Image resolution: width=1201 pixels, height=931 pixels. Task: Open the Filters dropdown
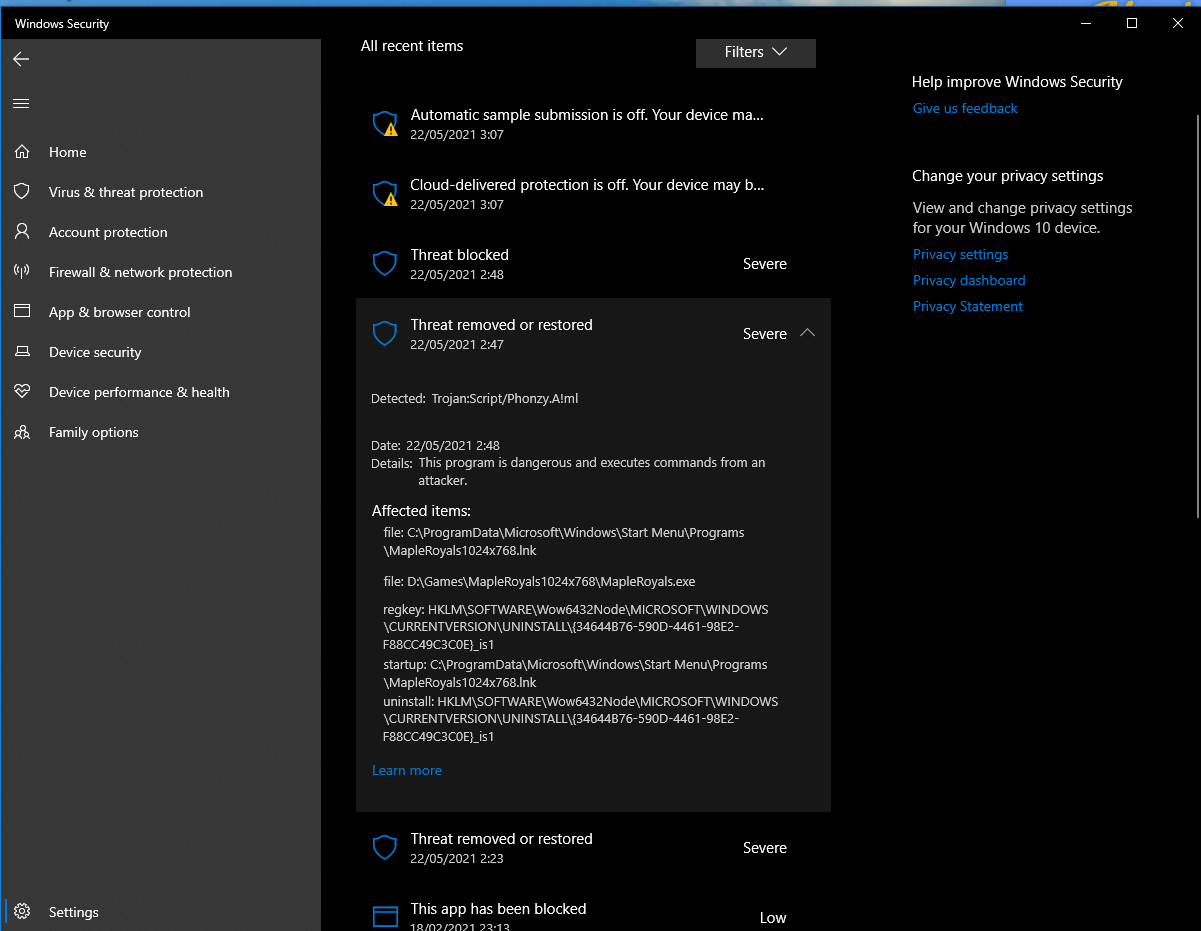point(755,52)
